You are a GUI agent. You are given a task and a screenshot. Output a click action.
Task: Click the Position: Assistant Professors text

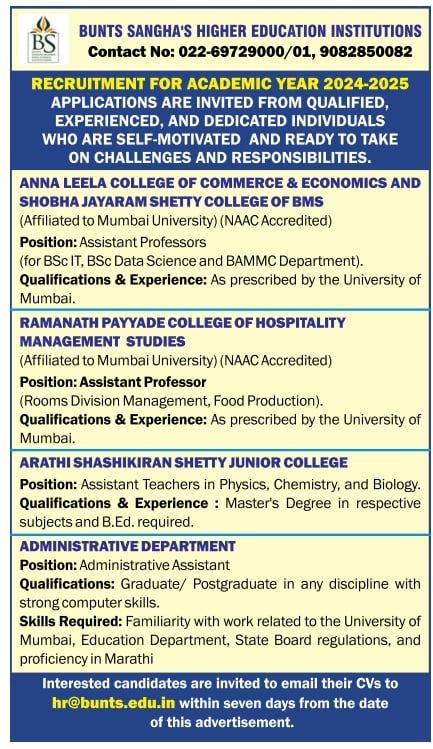coord(113,242)
